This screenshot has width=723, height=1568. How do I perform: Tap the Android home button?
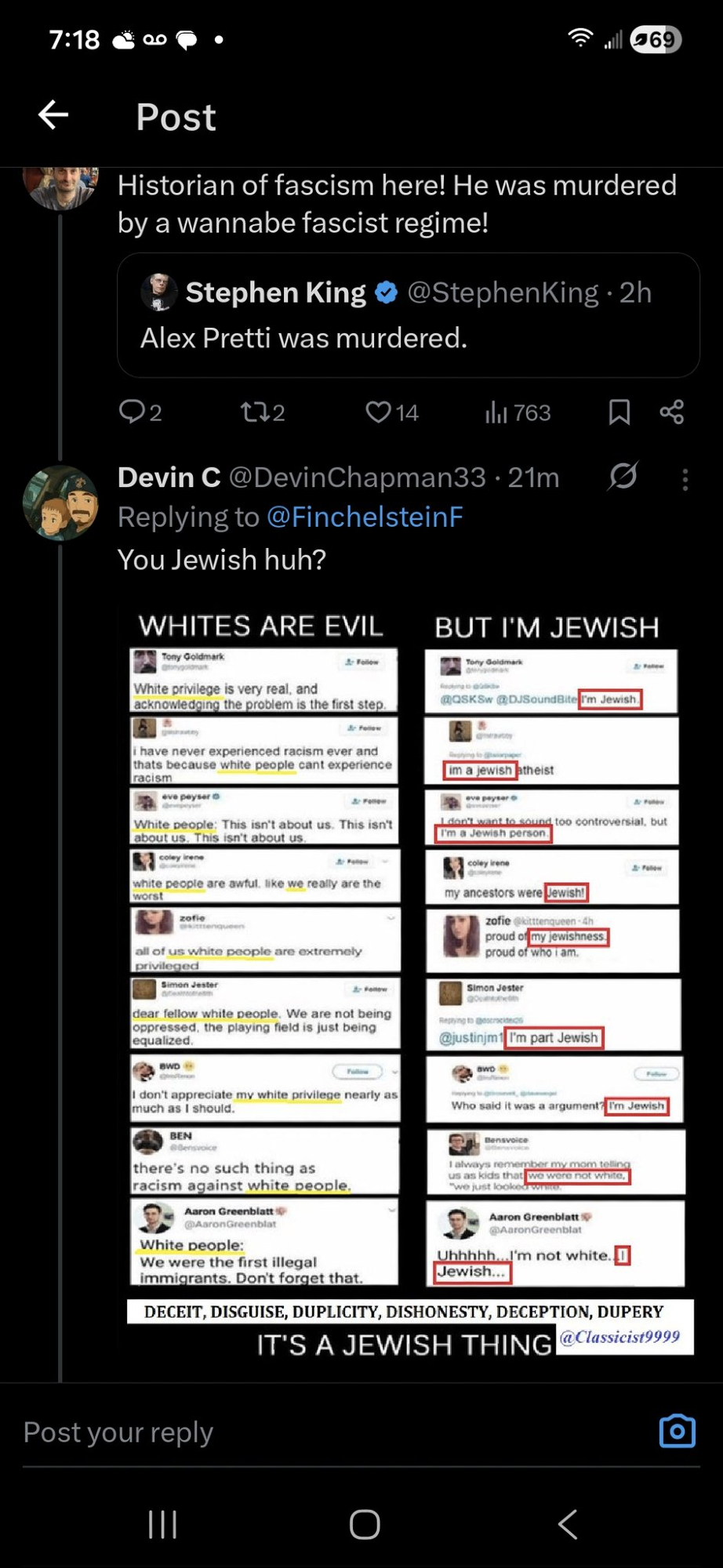coord(365,1525)
